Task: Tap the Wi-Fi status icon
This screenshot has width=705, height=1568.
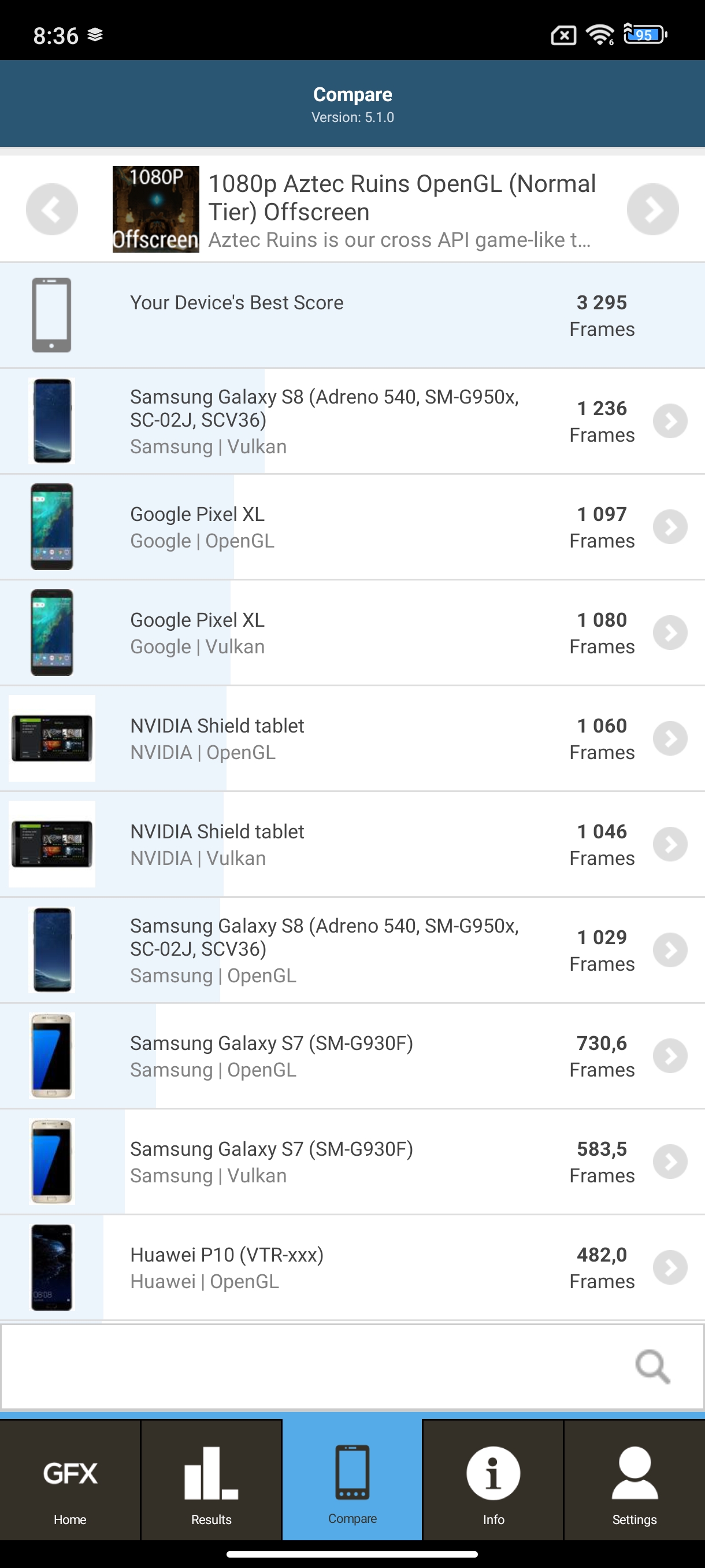Action: click(600, 35)
